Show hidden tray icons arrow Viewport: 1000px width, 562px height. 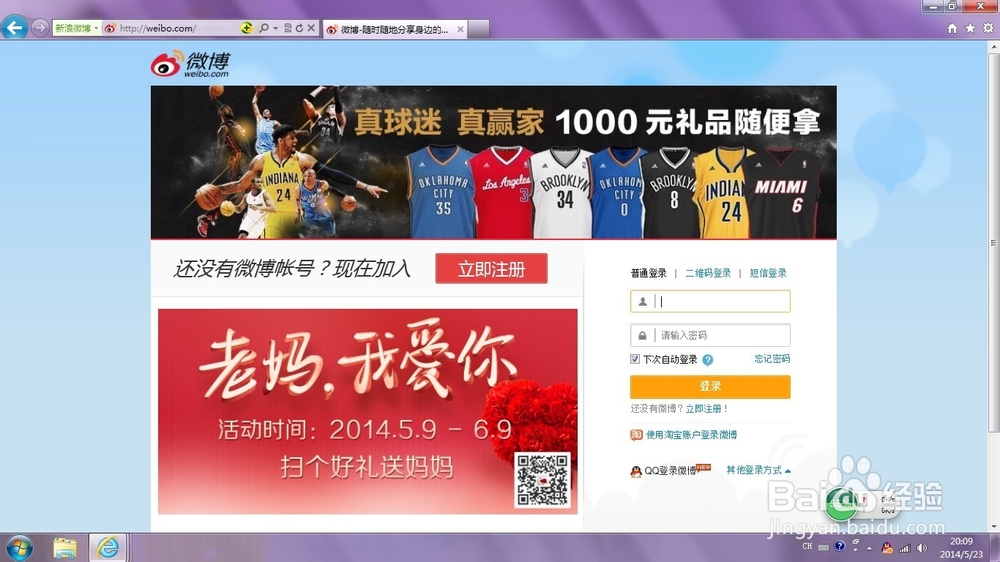[x=869, y=548]
